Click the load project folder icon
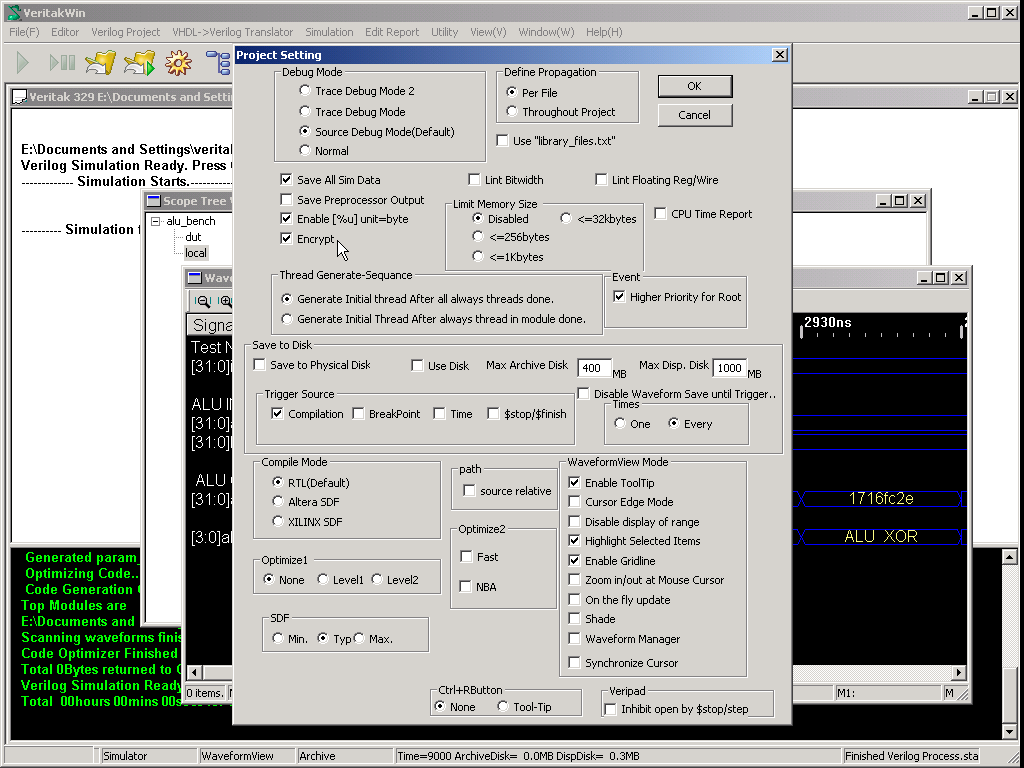 click(100, 64)
